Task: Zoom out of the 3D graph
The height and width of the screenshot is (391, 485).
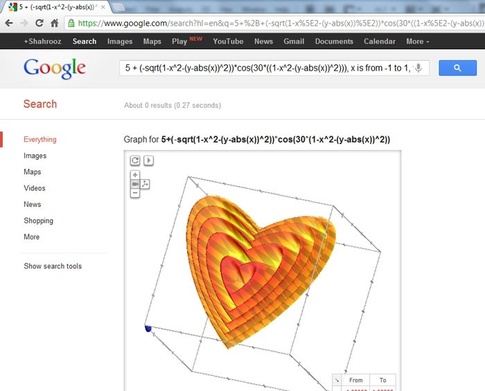Action: (x=135, y=193)
